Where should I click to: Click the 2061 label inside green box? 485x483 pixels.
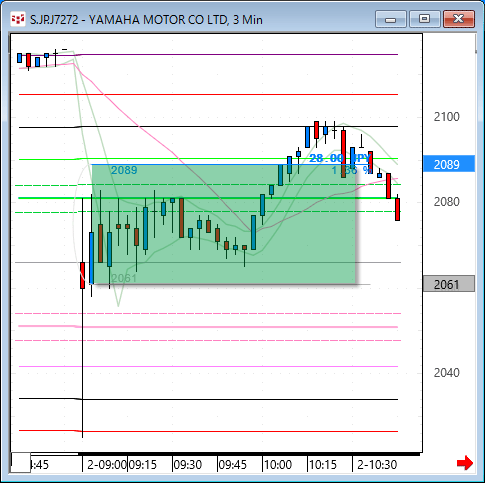coord(124,278)
